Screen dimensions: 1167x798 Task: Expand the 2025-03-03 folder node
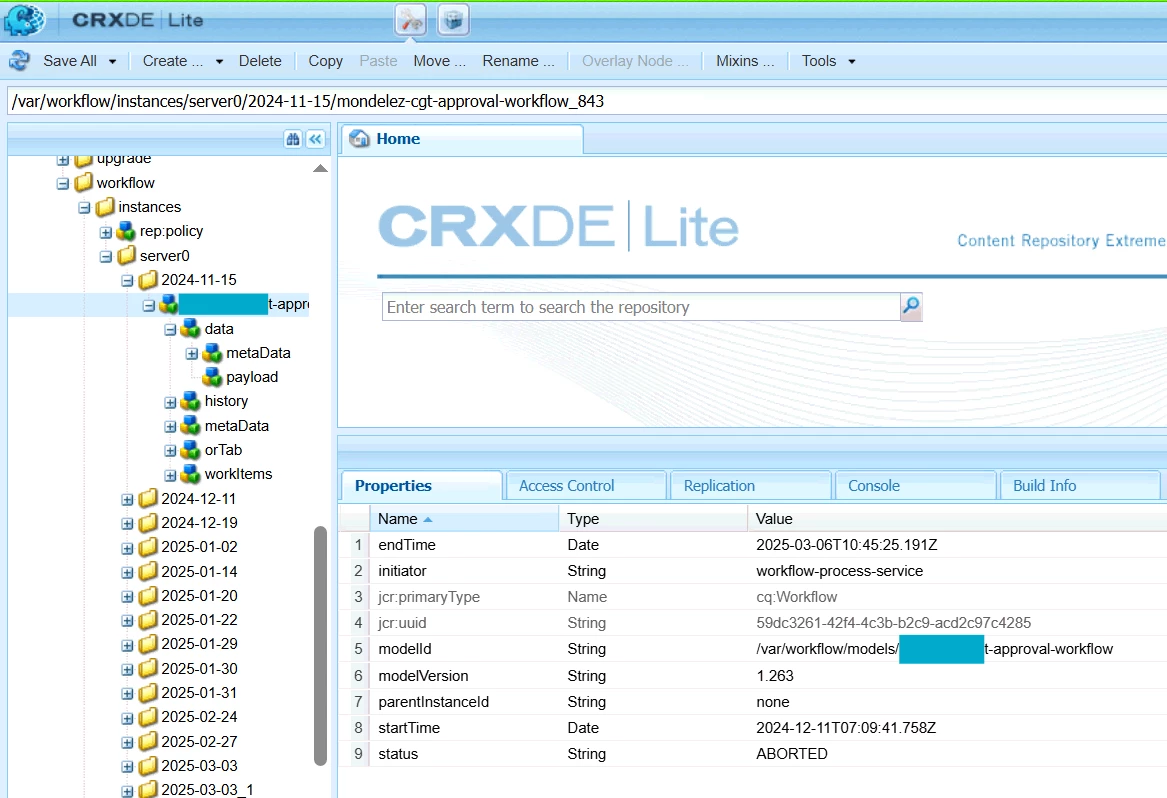pos(127,767)
